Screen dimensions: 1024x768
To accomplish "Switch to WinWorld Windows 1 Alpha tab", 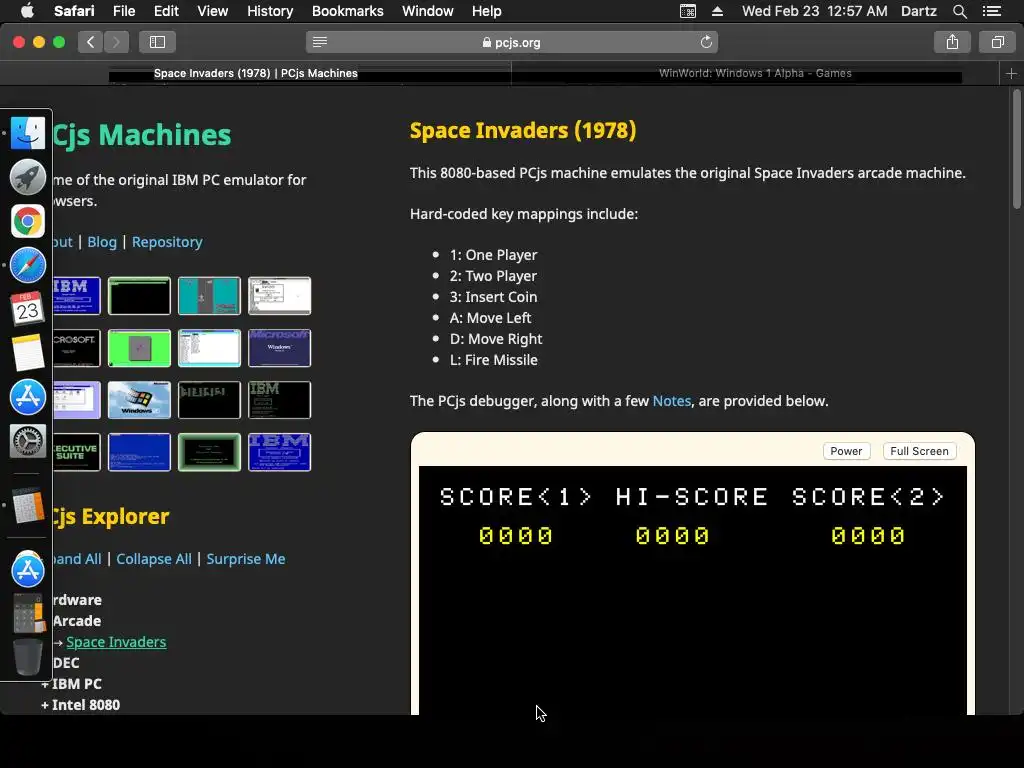I will click(x=755, y=73).
